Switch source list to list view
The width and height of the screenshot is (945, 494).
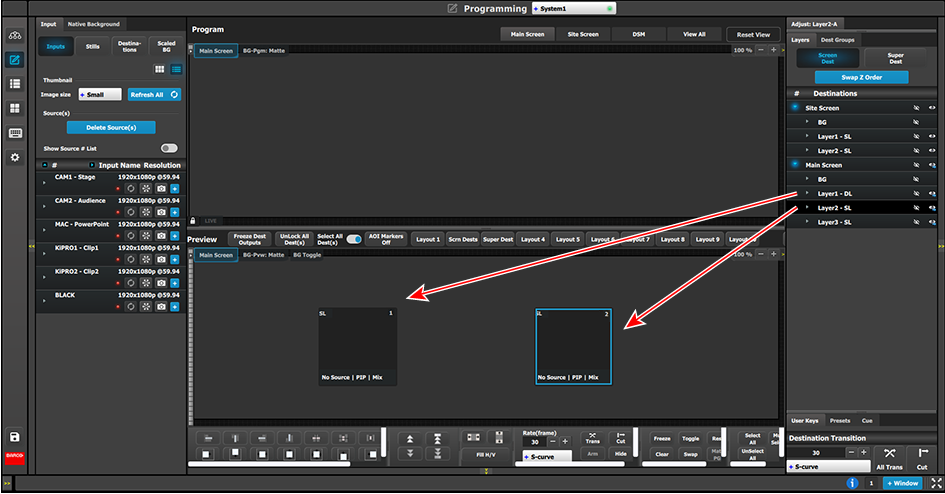tap(176, 69)
